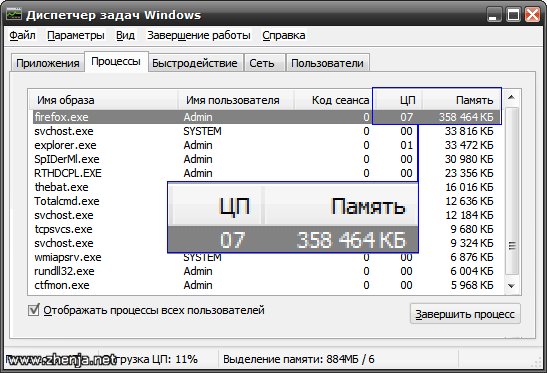Click the 30 980 КБ memory cell
The height and width of the screenshot is (373, 547).
coord(469,159)
